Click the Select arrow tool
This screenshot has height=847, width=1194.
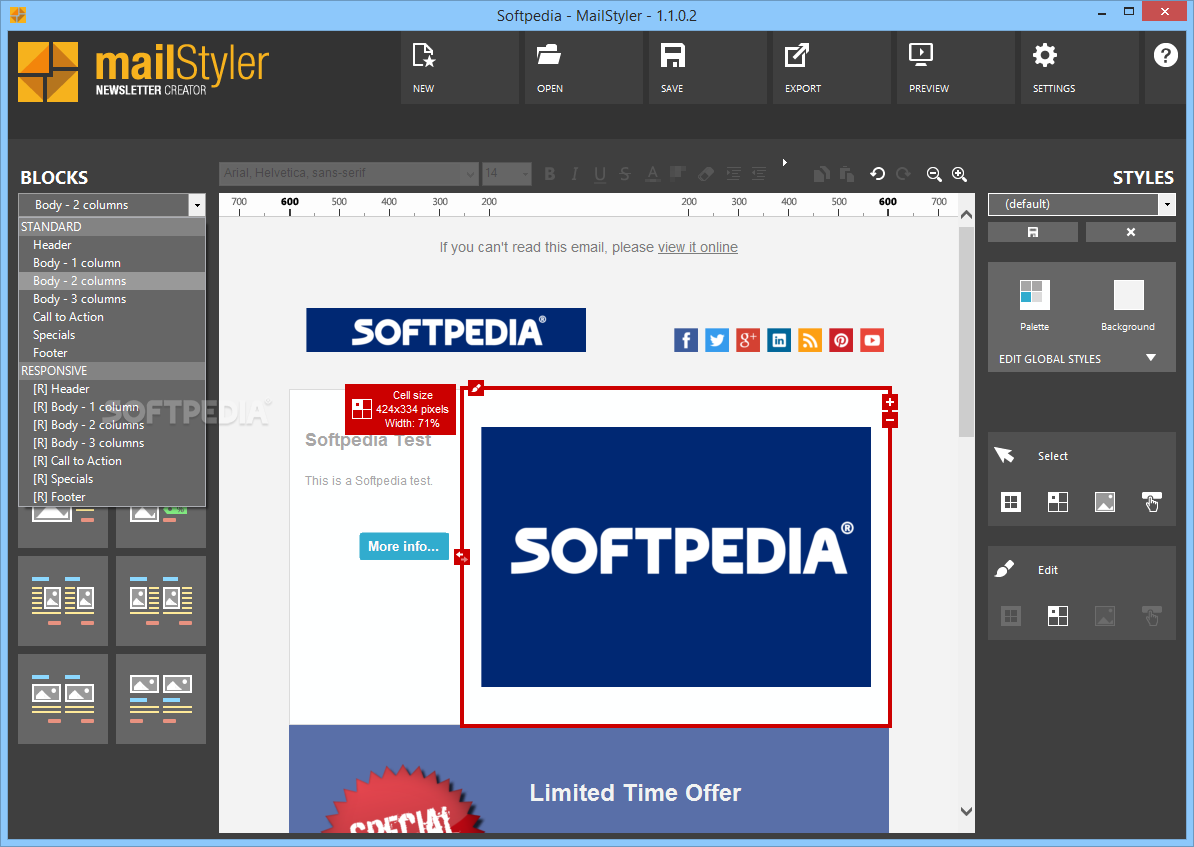coord(1004,455)
